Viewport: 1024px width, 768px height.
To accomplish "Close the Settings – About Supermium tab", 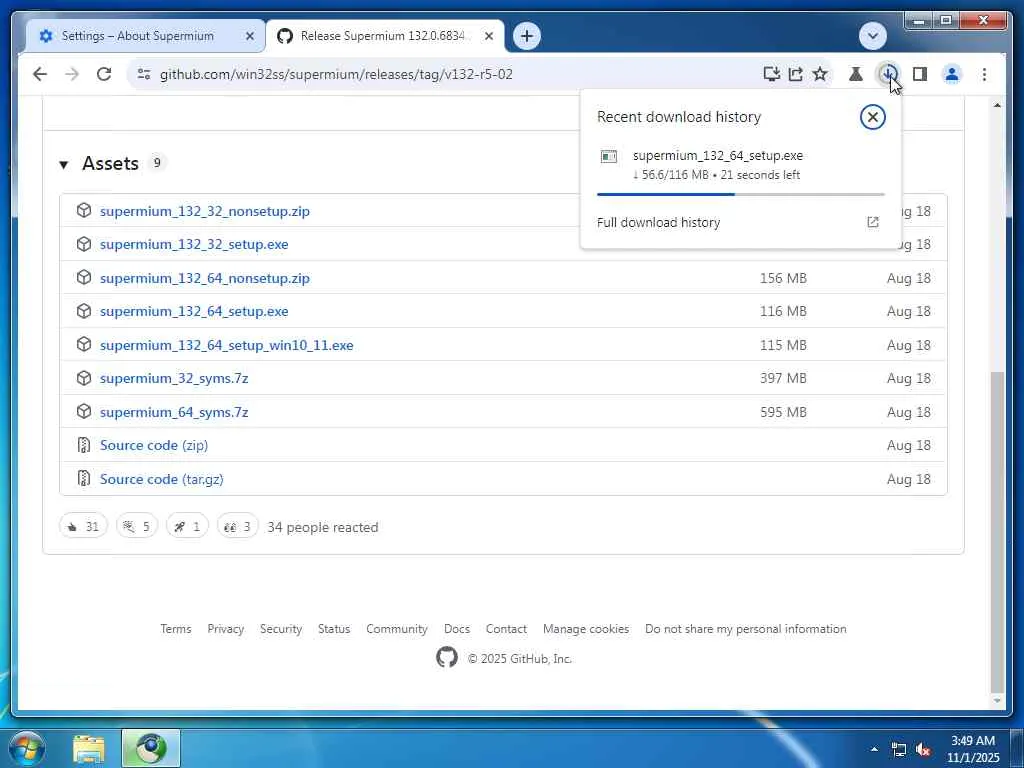I will coord(249,37).
